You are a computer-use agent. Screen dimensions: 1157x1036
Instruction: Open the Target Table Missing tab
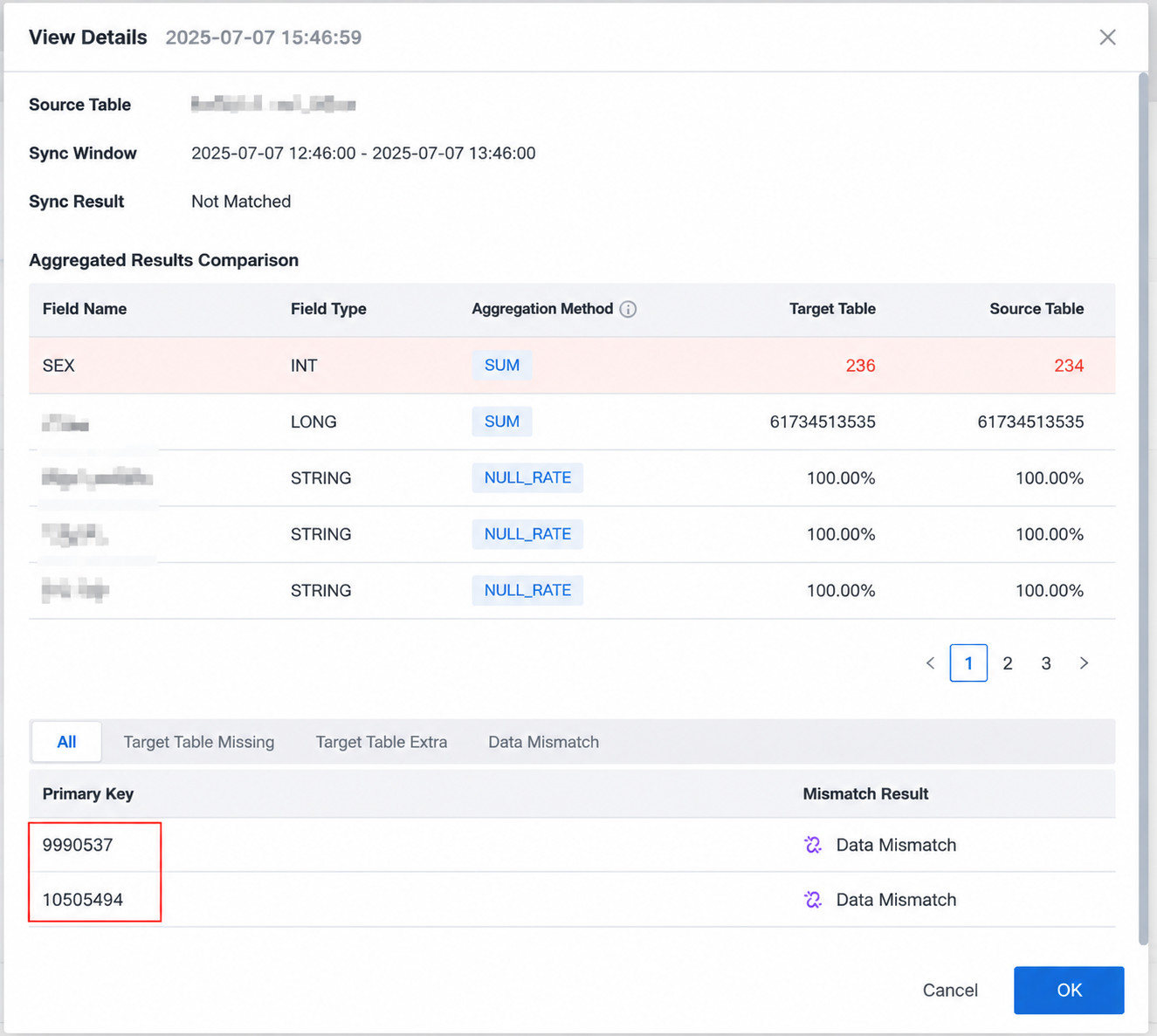click(x=199, y=742)
